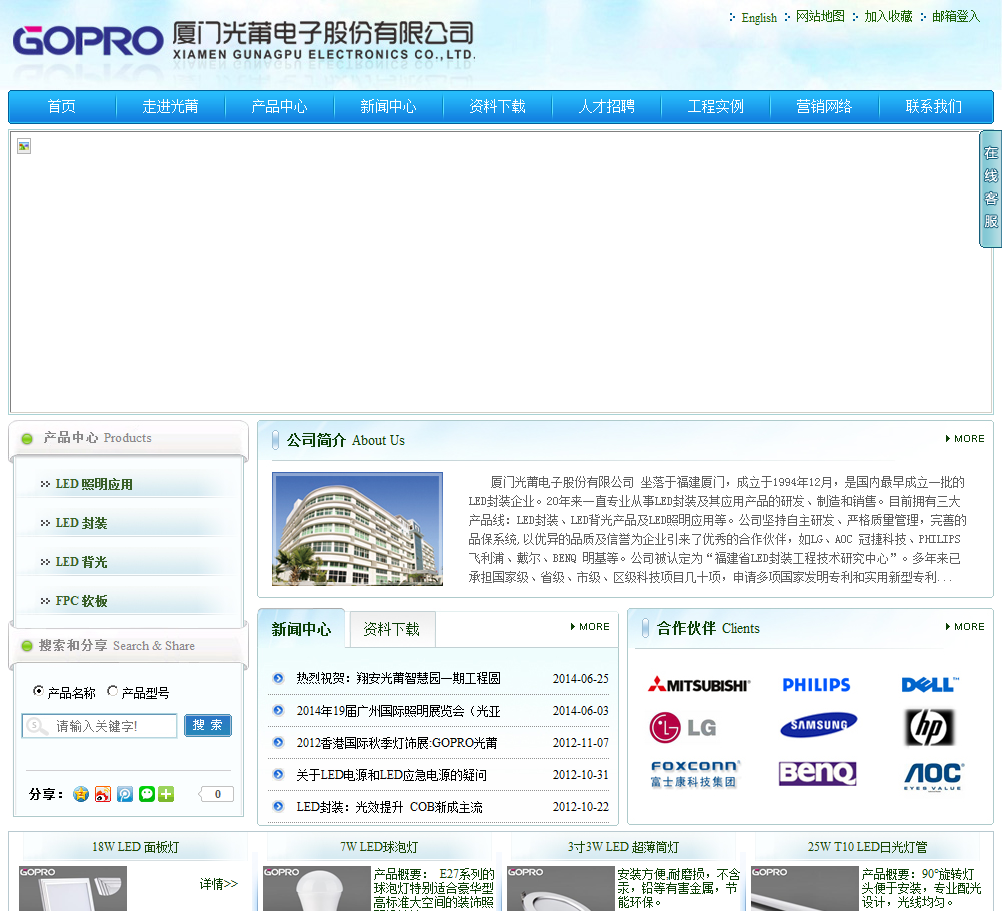
Task: Share to QQ Zone star icon
Action: click(81, 794)
